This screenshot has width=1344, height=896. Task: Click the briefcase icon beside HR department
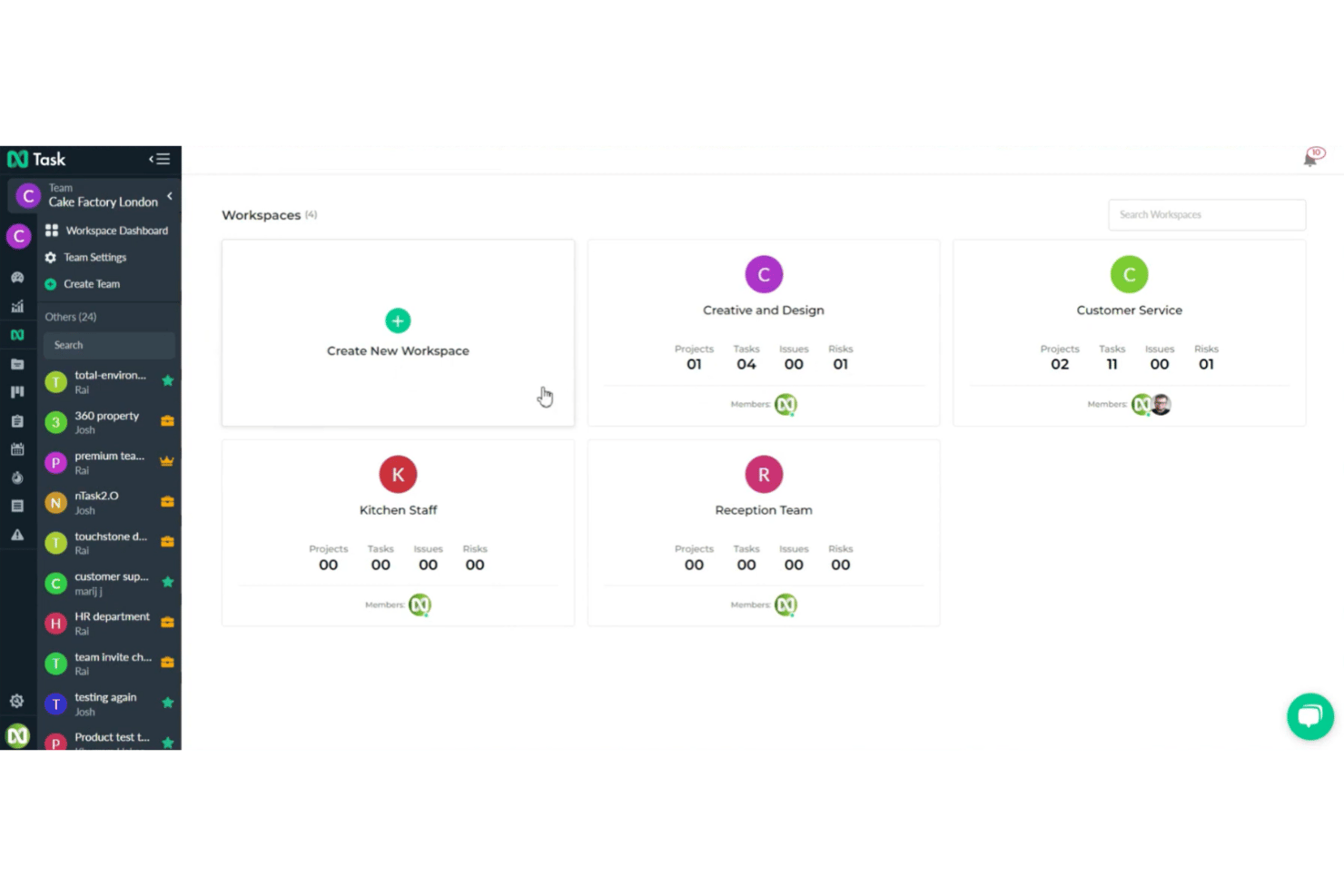167,622
